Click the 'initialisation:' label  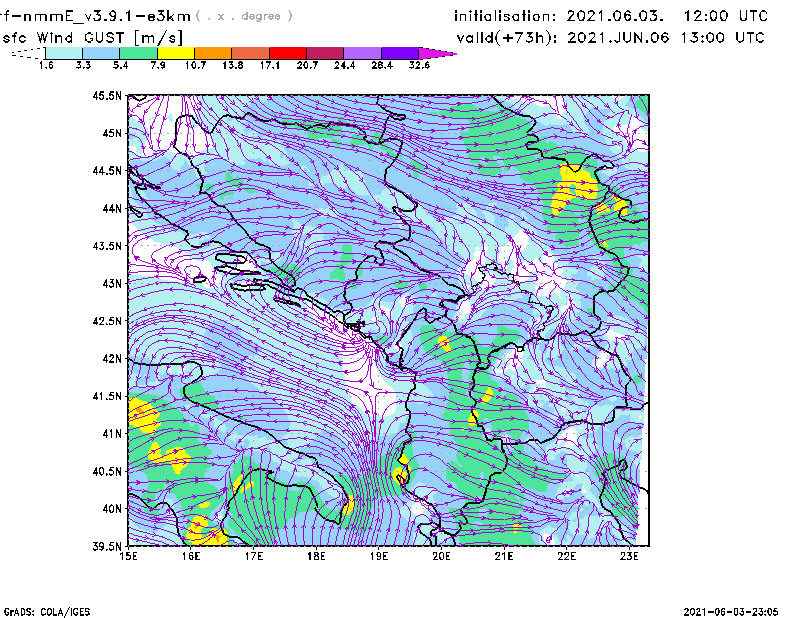(505, 16)
